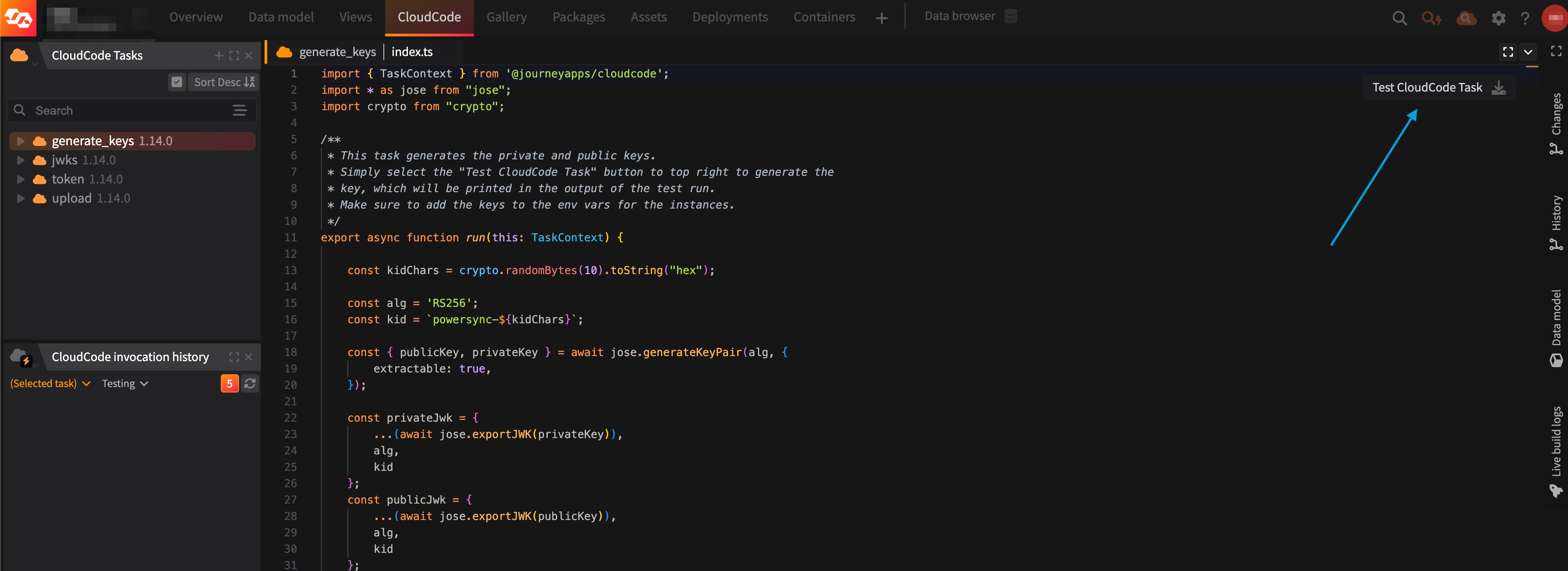Click the Data browser database icon
The height and width of the screenshot is (571, 1568).
(x=1010, y=16)
